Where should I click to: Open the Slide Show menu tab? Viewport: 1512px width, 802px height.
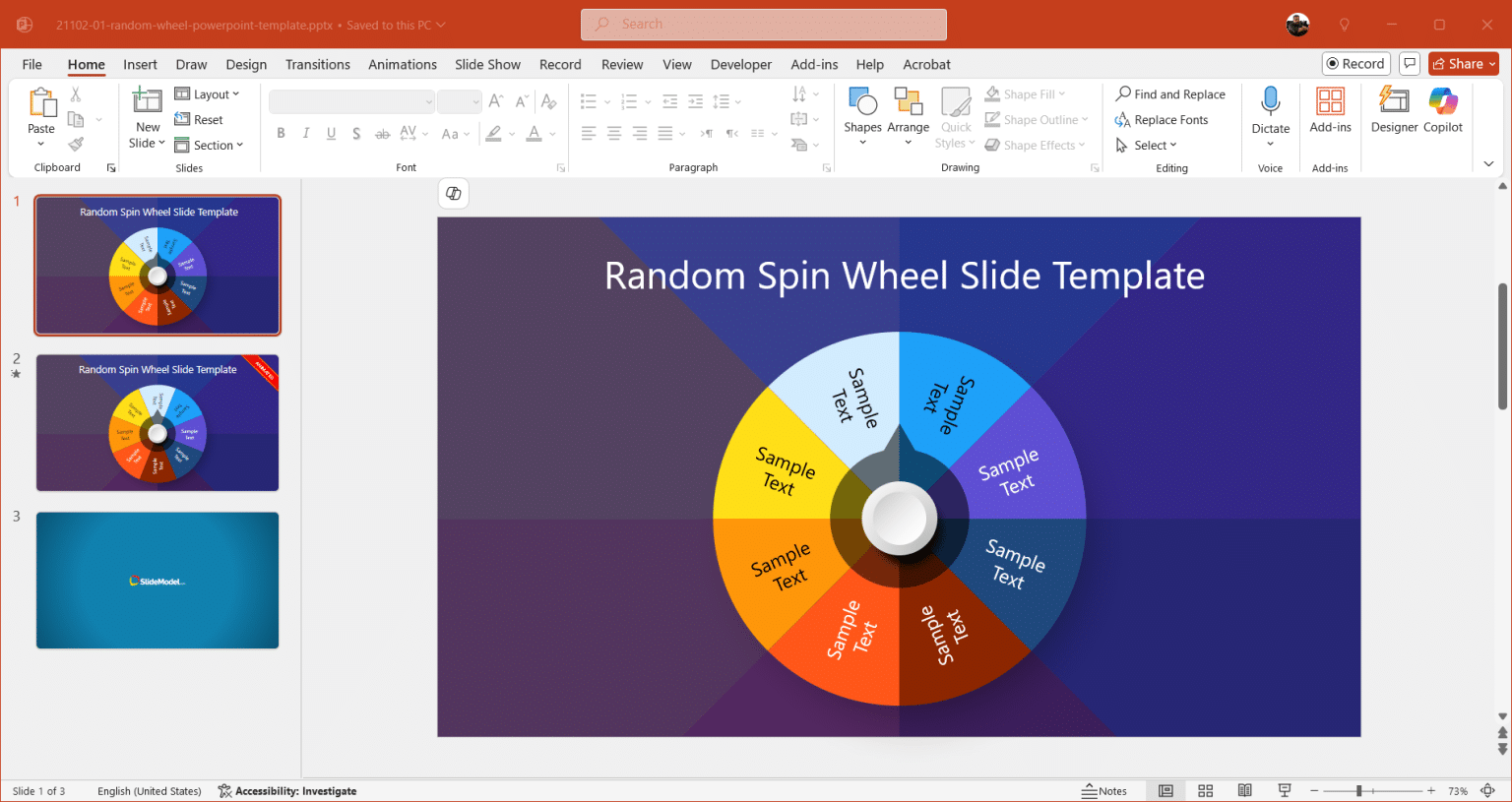(487, 64)
